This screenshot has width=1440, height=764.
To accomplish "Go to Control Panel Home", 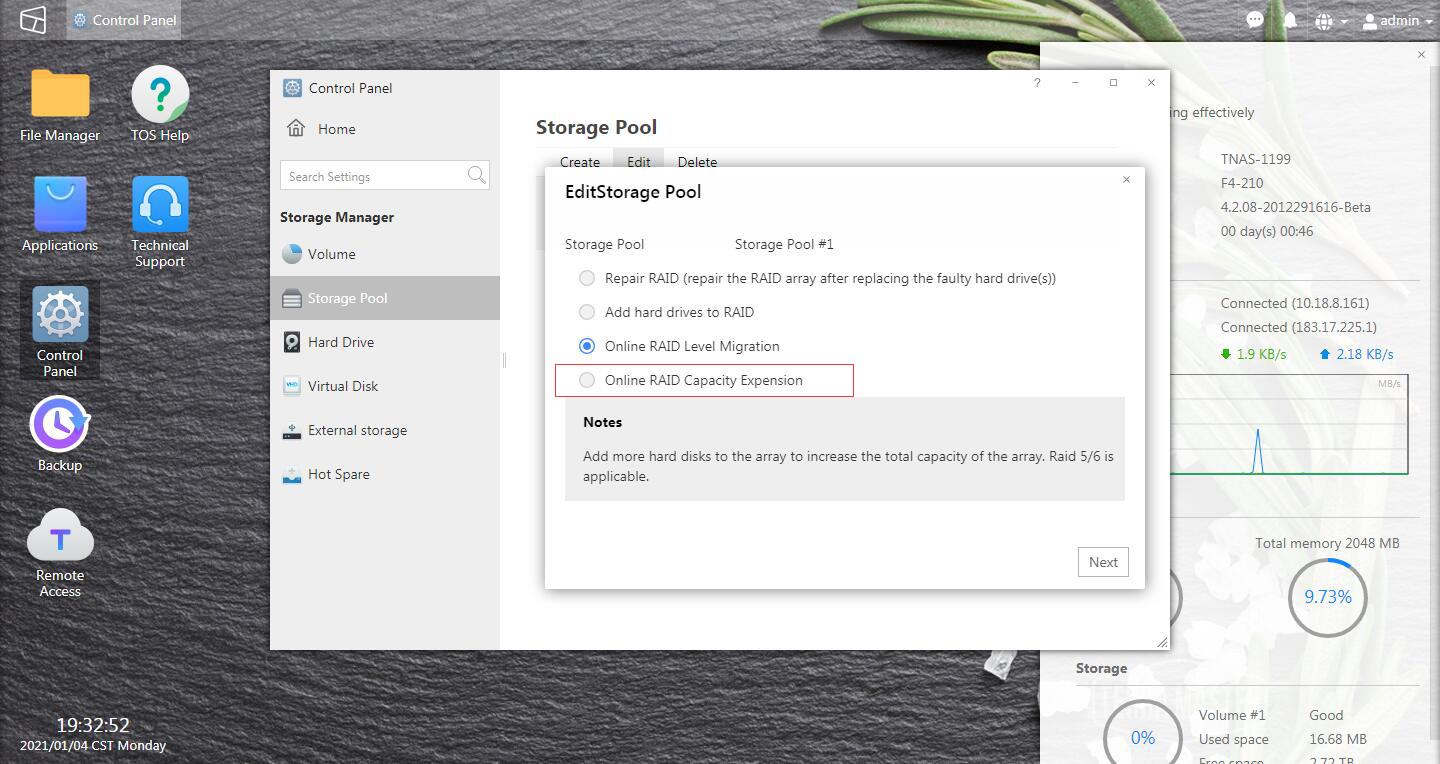I will point(322,129).
